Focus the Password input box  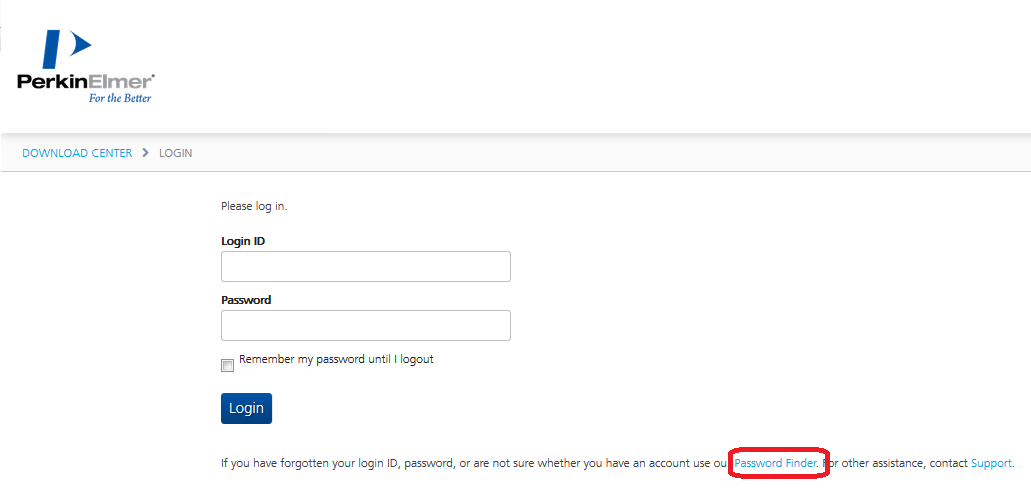(x=366, y=326)
